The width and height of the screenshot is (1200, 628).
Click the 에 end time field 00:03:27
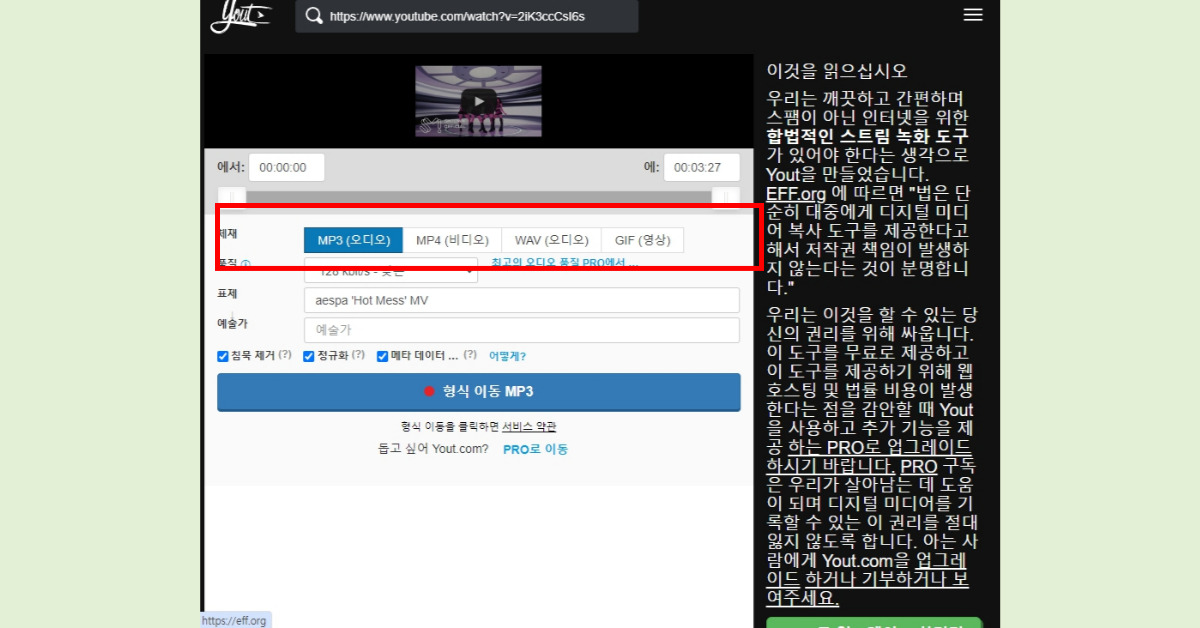702,167
